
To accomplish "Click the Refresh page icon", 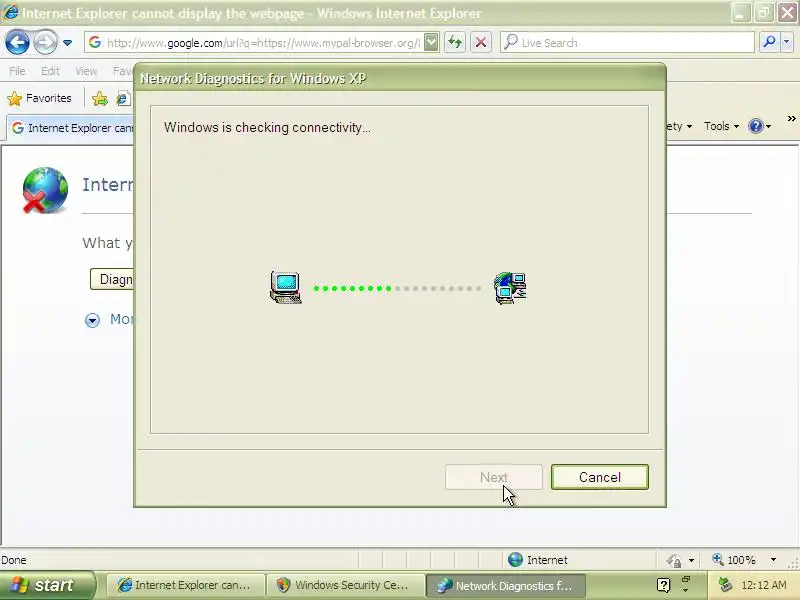I will coord(455,42).
